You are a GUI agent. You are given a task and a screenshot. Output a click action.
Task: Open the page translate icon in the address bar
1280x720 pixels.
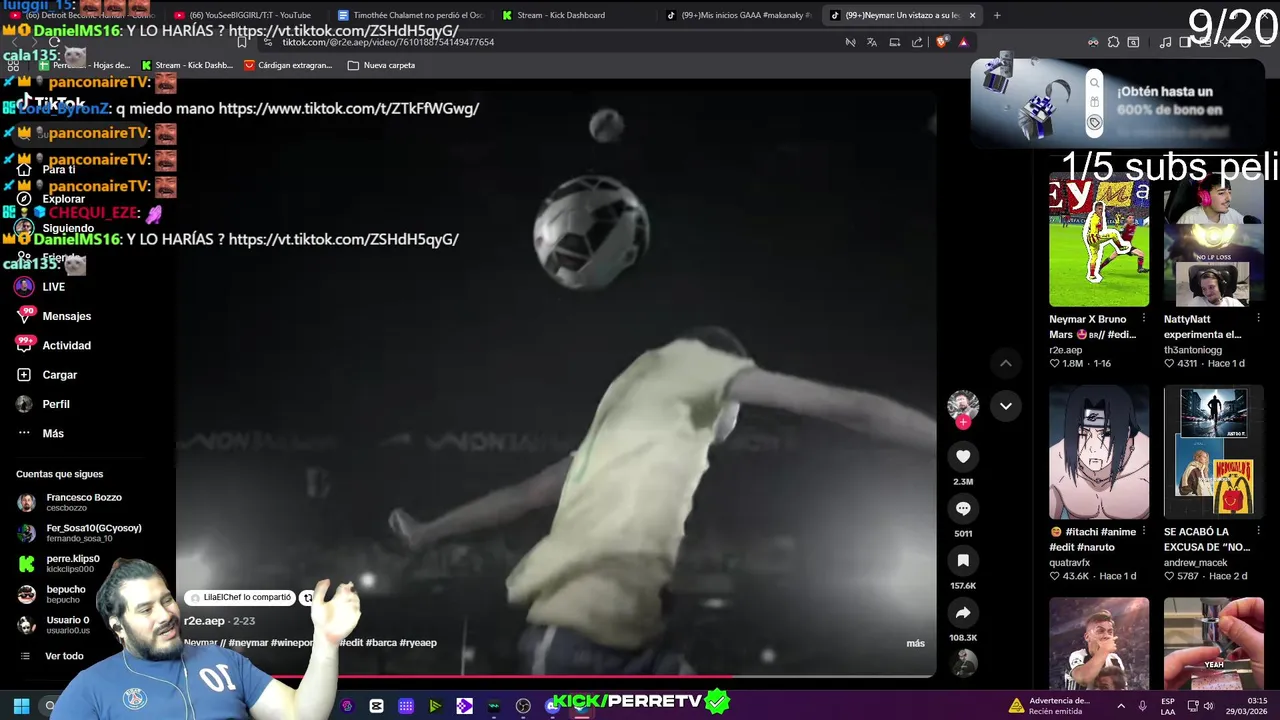tap(872, 42)
